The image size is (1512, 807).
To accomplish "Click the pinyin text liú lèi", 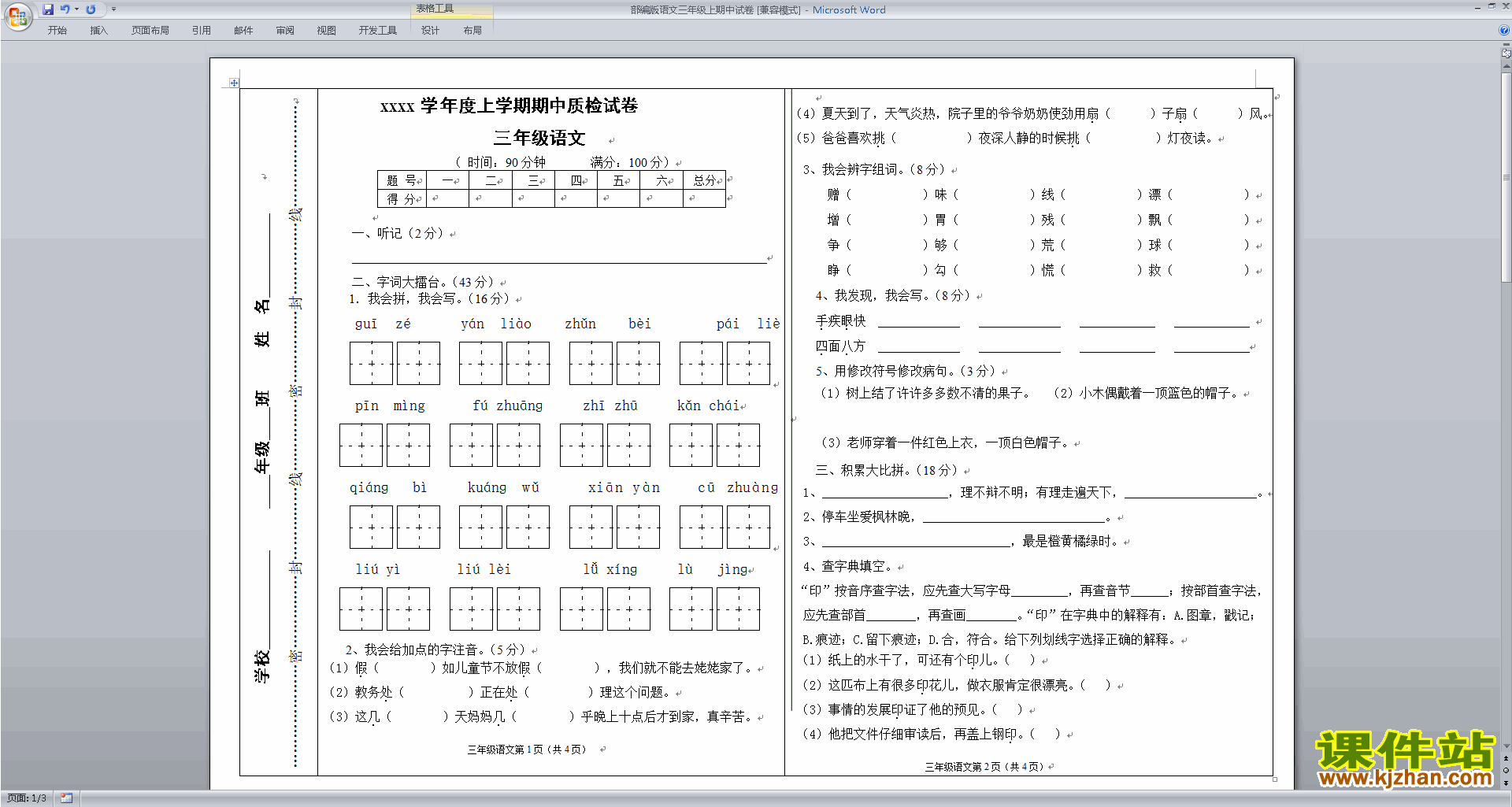I will [x=484, y=569].
